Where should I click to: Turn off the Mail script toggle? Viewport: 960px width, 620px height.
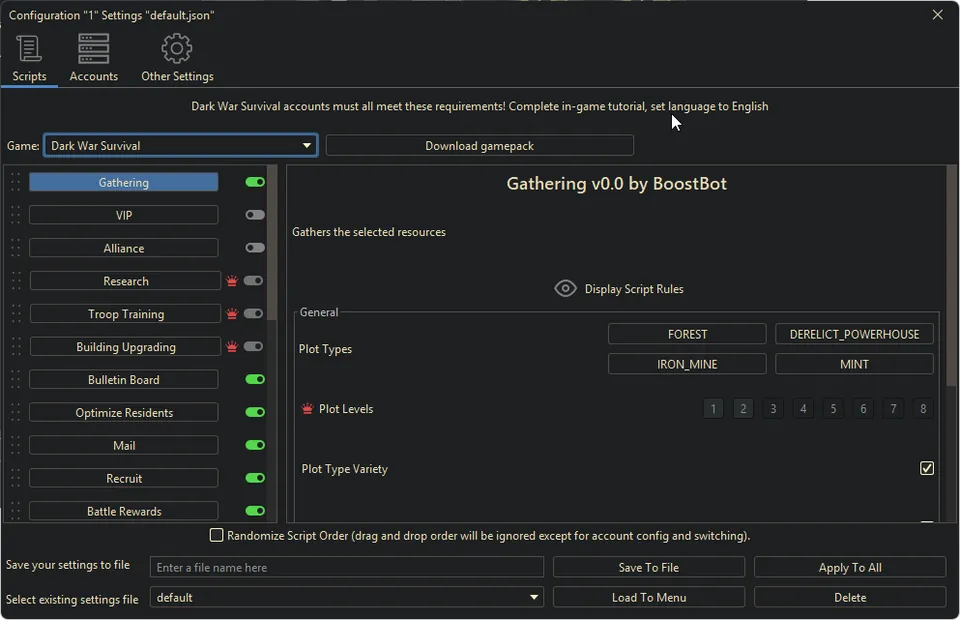(x=255, y=445)
